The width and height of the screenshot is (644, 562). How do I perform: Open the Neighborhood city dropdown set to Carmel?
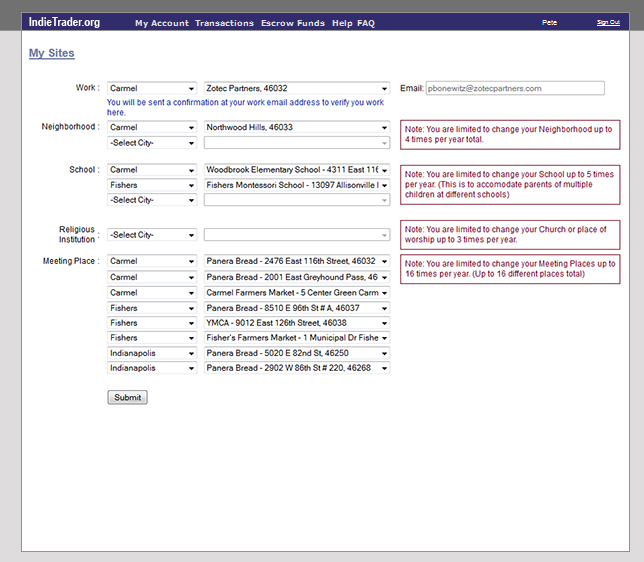click(152, 127)
